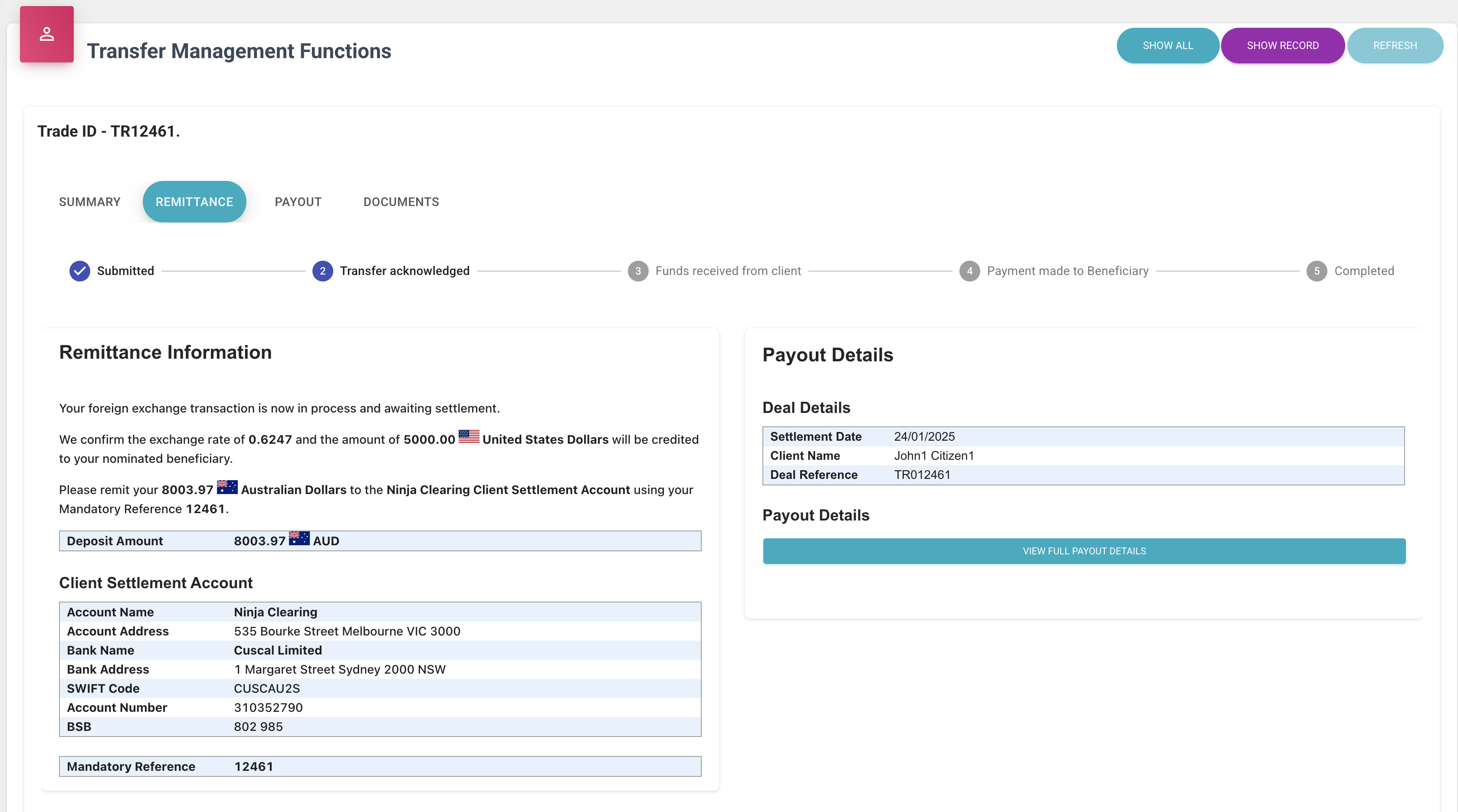Viewport: 1458px width, 812px height.
Task: Click step 5 Completed circle
Action: [x=1317, y=271]
